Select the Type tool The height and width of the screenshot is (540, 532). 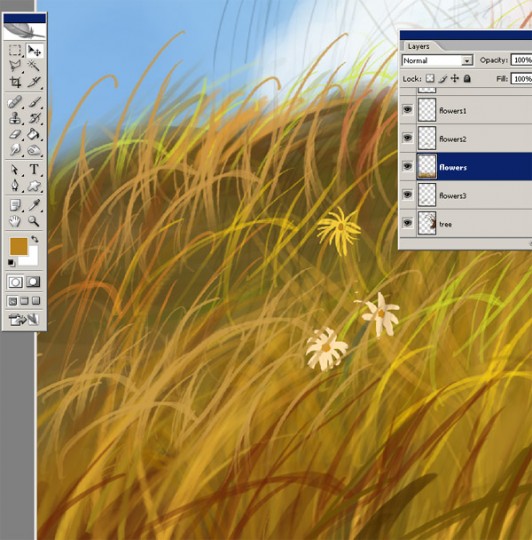point(34,169)
